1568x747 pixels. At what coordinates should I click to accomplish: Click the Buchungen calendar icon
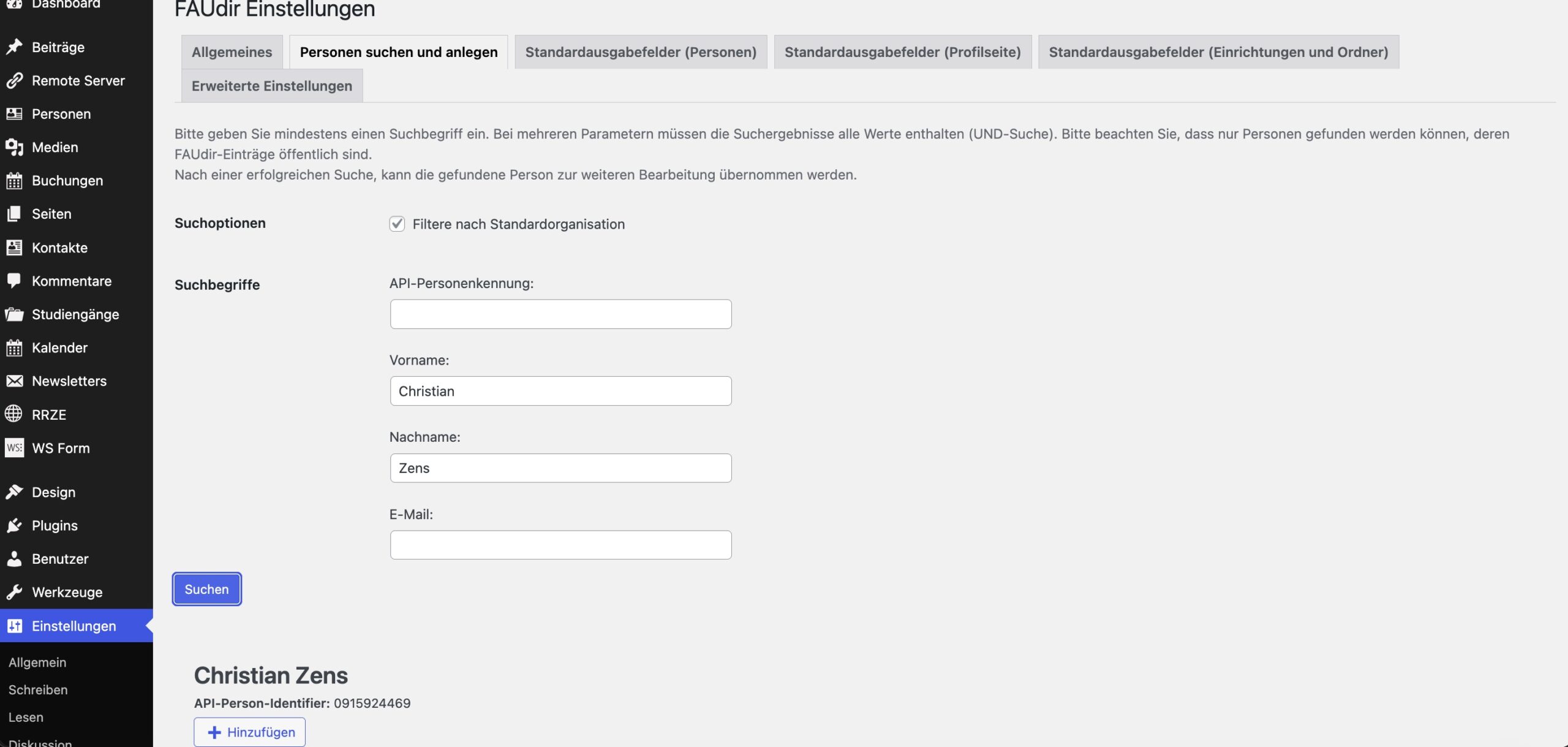pos(14,181)
